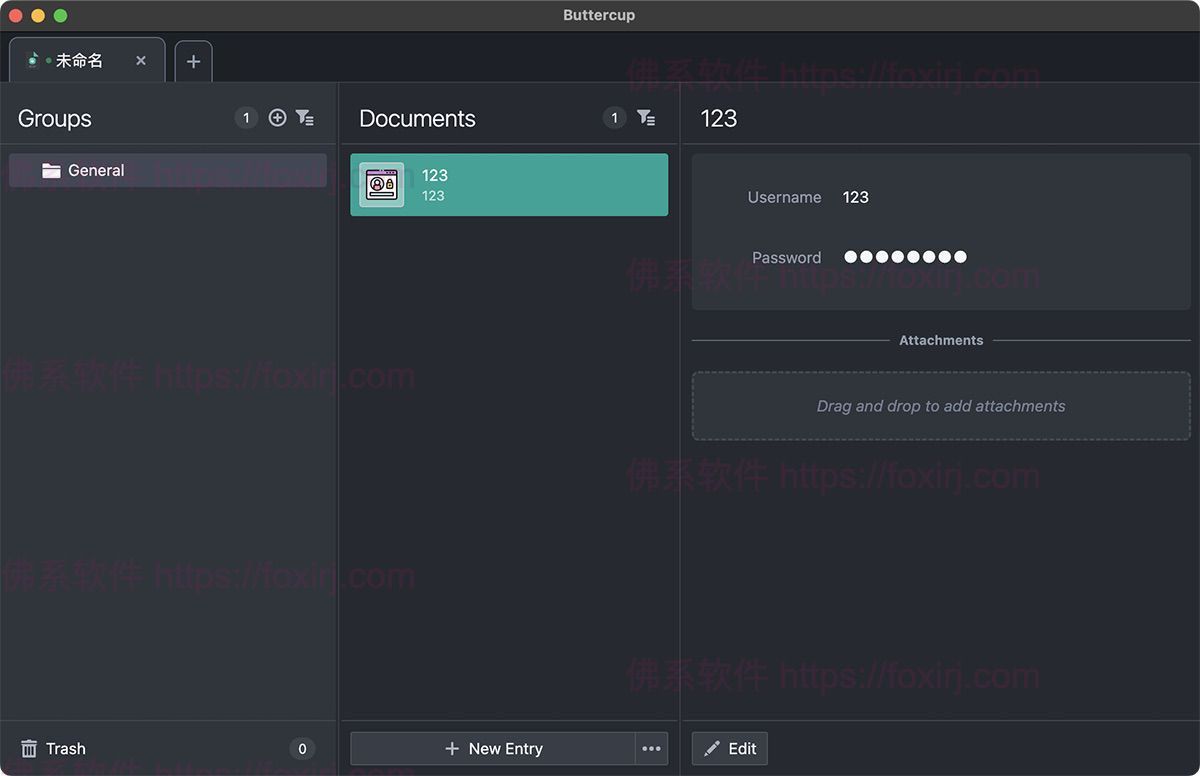
Task: Click the pencil icon on Edit
Action: coord(712,749)
